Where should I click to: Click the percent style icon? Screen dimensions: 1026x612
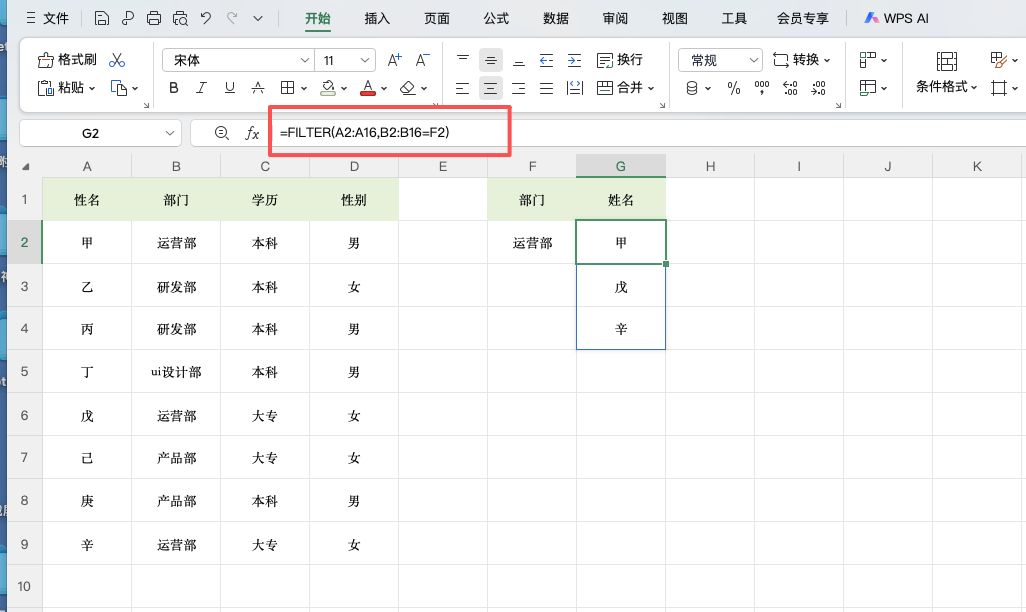tap(734, 88)
